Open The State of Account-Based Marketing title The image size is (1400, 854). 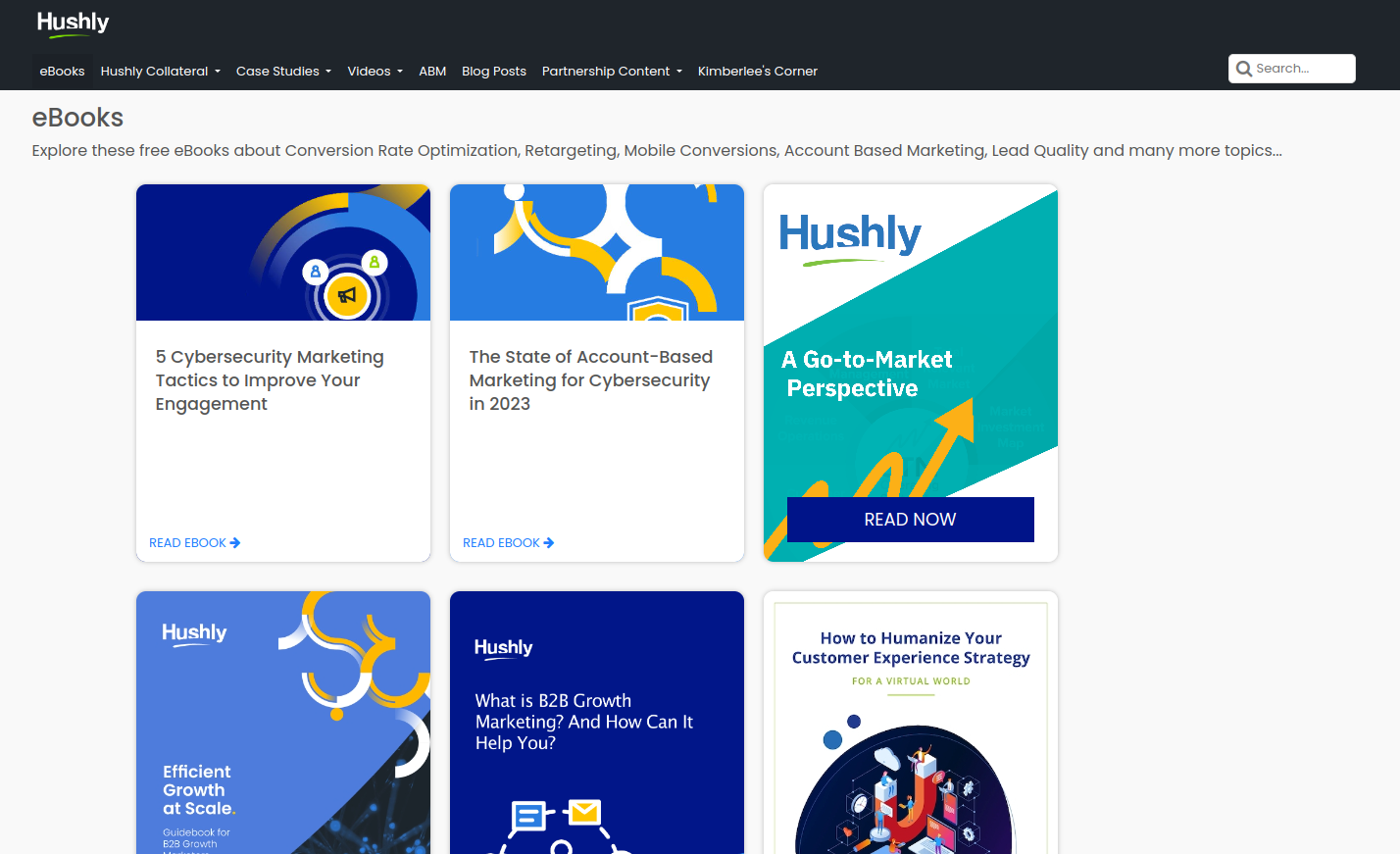coord(591,380)
